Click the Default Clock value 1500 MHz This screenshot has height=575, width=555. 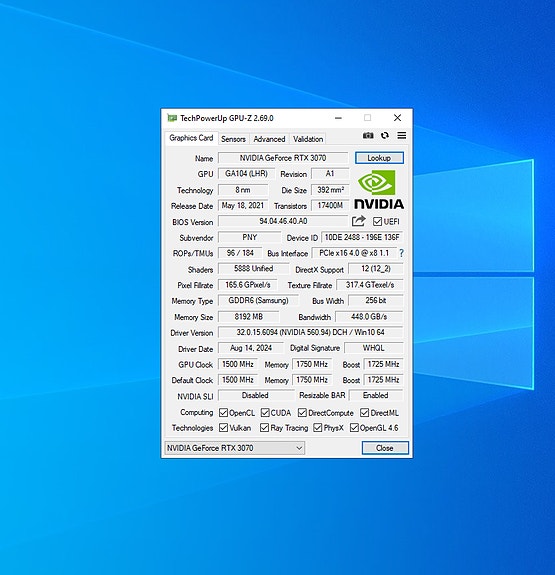click(x=238, y=380)
